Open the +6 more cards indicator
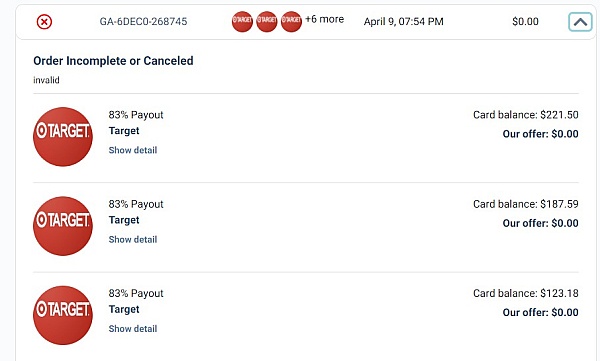Screen dimensions: 600x361 pyautogui.click(x=324, y=19)
